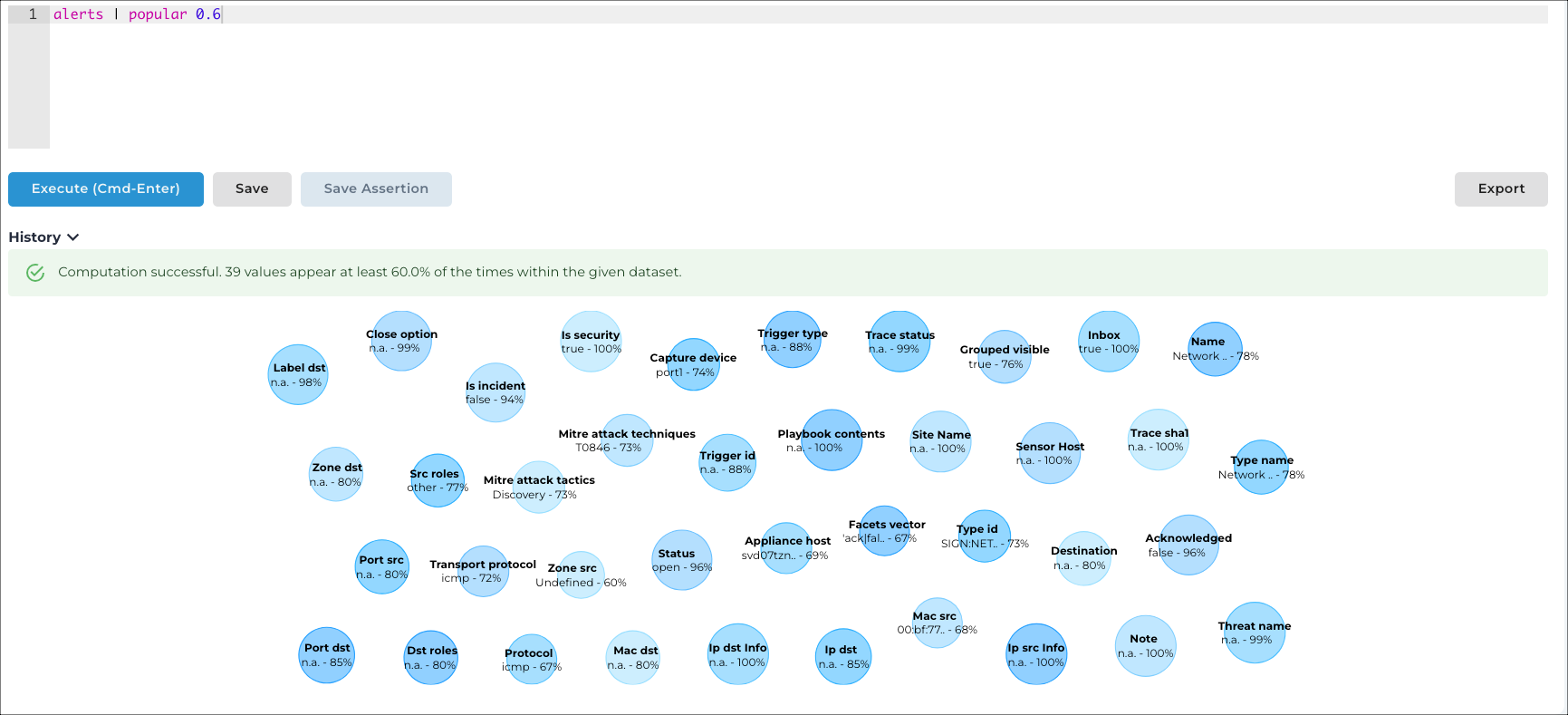Click the Sensor Host bubble
Image resolution: width=1568 pixels, height=715 pixels.
pos(1050,453)
